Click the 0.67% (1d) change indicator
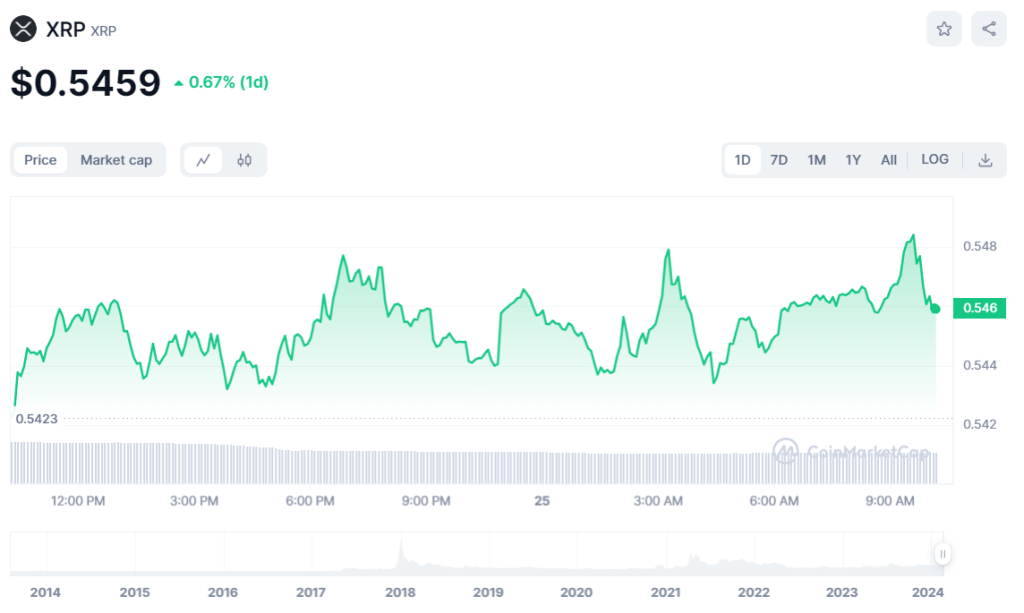 point(221,82)
